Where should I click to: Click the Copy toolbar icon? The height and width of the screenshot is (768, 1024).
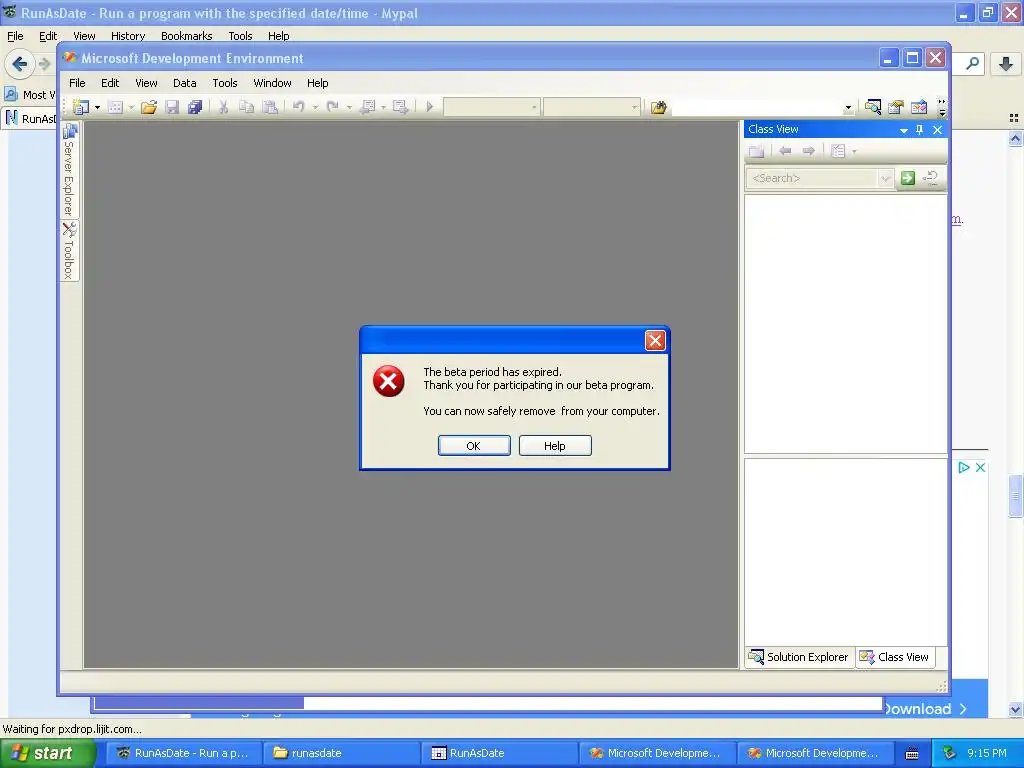(246, 107)
